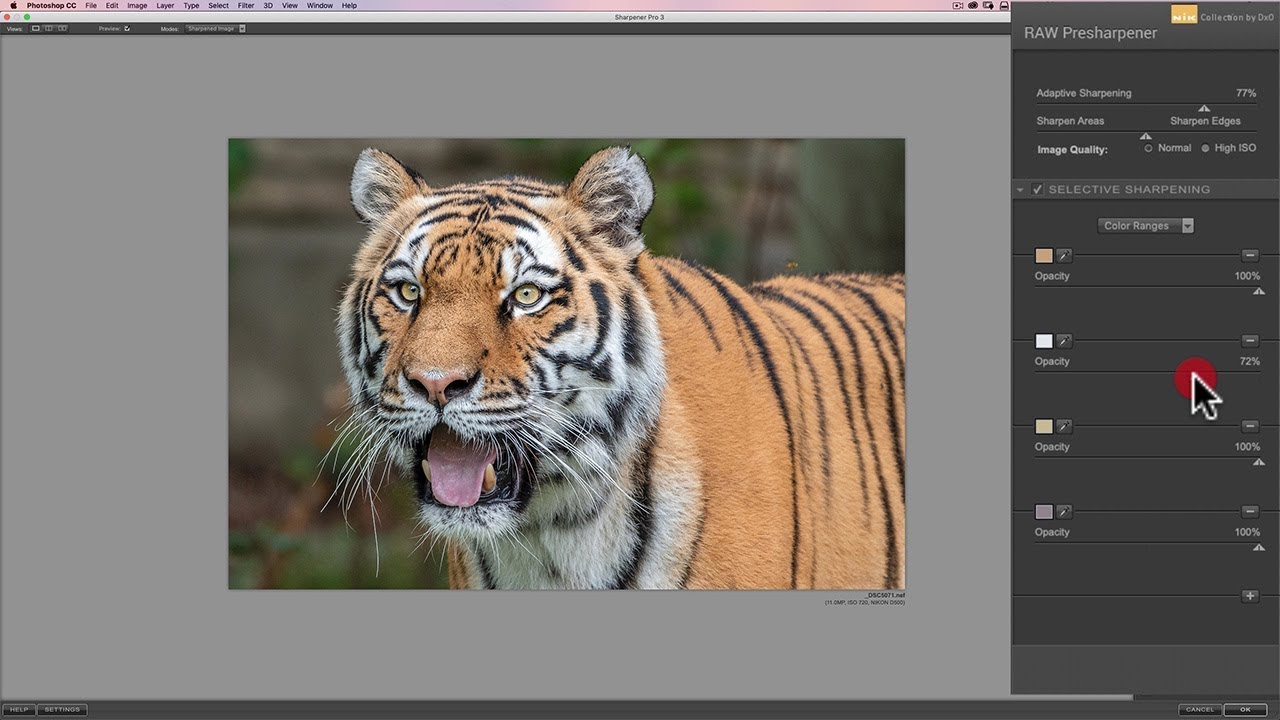Viewport: 1280px width, 720px height.
Task: Remove the white color range with minus
Action: [x=1250, y=341]
